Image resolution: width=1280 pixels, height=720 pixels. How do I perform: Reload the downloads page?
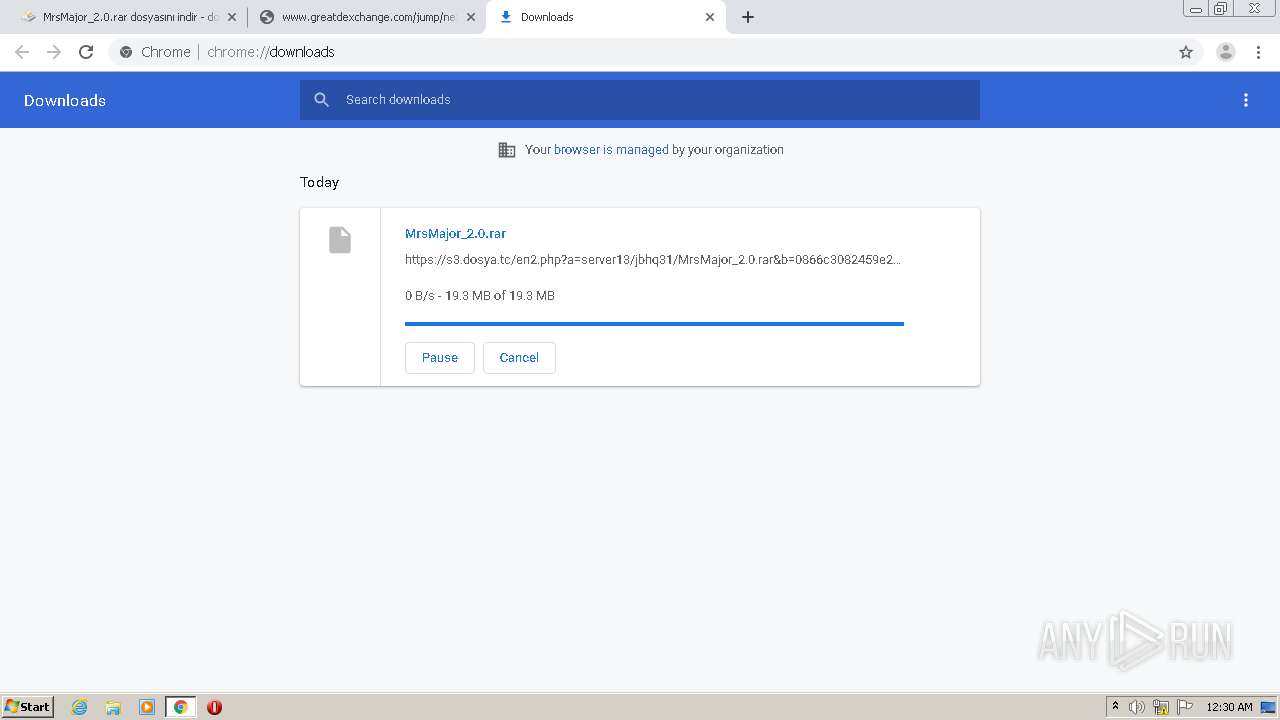point(86,52)
